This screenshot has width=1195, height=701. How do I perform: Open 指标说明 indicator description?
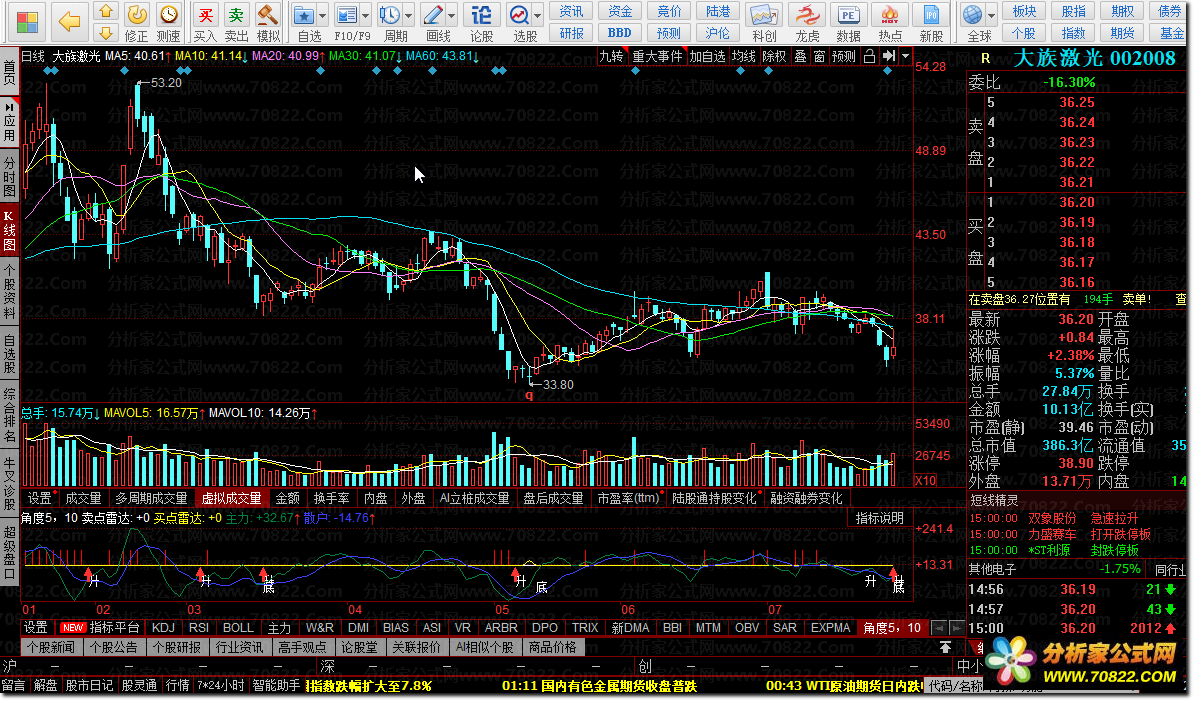click(879, 518)
